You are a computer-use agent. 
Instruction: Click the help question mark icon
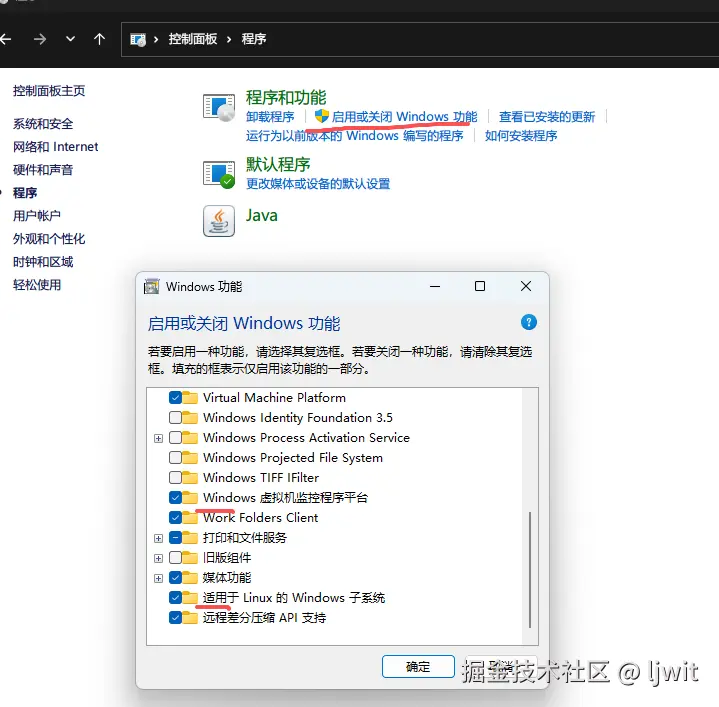(529, 322)
